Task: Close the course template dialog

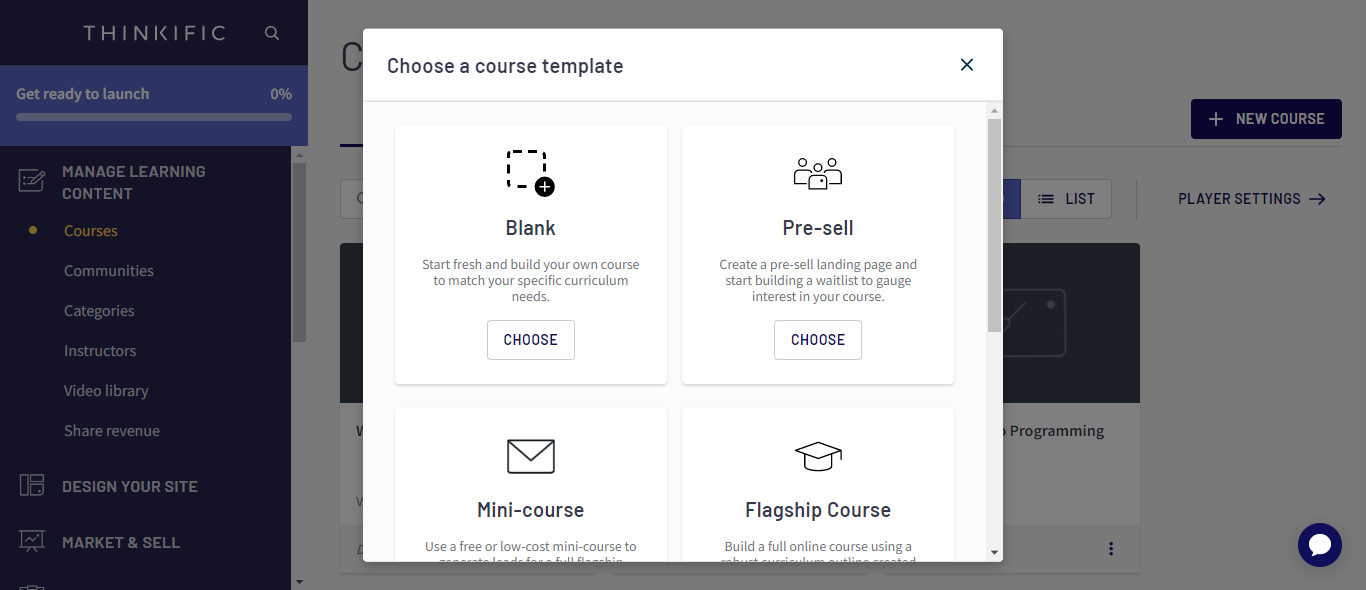Action: pyautogui.click(x=967, y=65)
